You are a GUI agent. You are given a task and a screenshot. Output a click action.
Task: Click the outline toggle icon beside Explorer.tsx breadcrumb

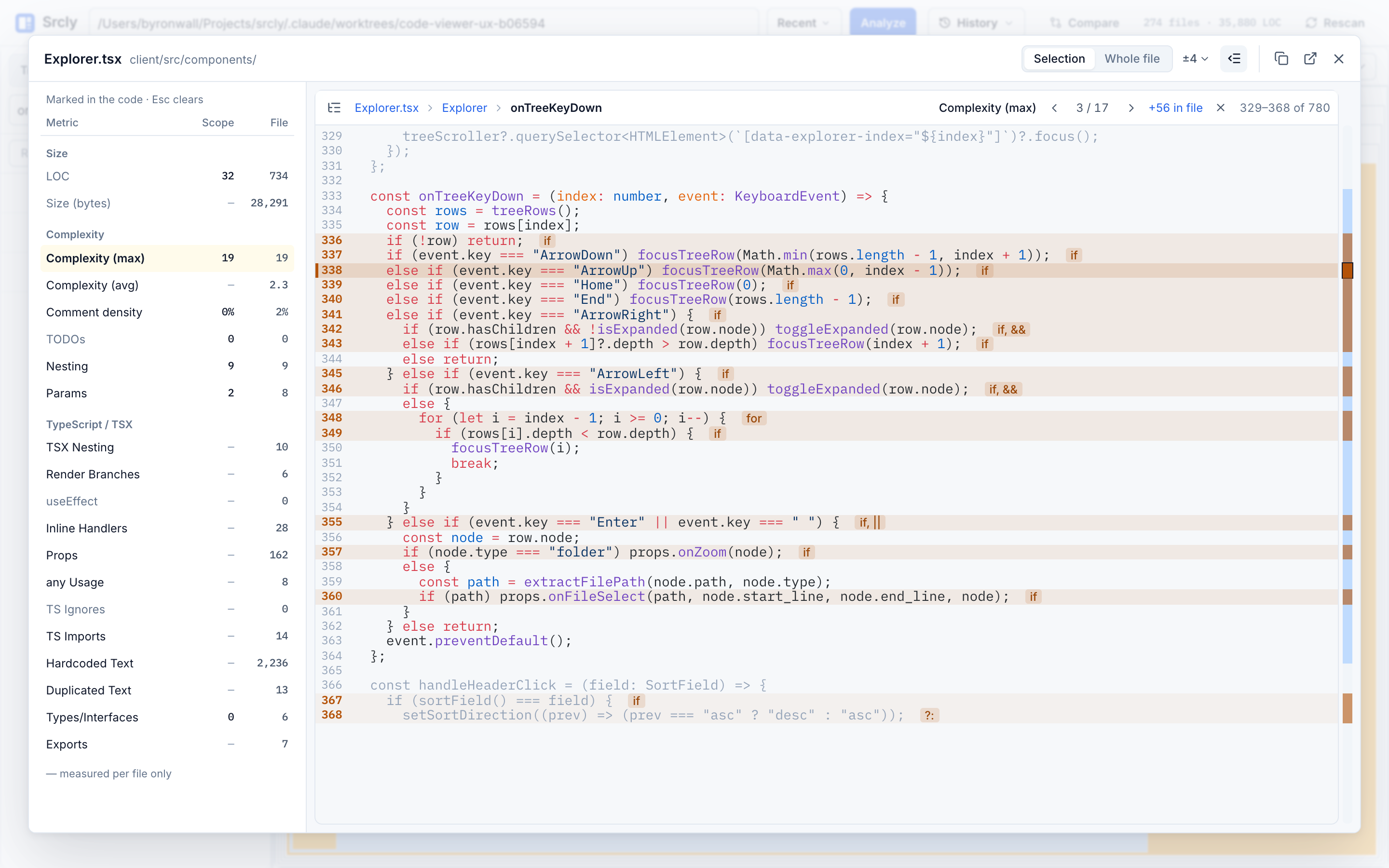coord(334,108)
